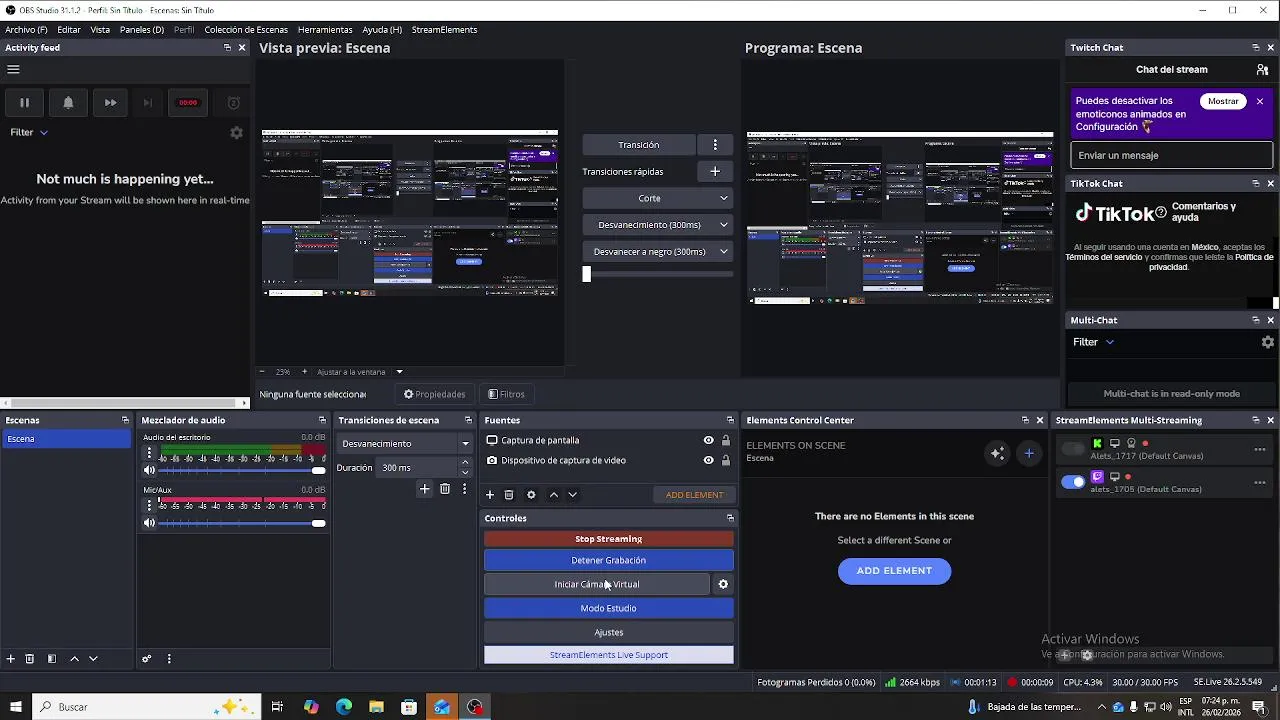The height and width of the screenshot is (720, 1280).
Task: Open the Paneles menu
Action: pyautogui.click(x=142, y=30)
